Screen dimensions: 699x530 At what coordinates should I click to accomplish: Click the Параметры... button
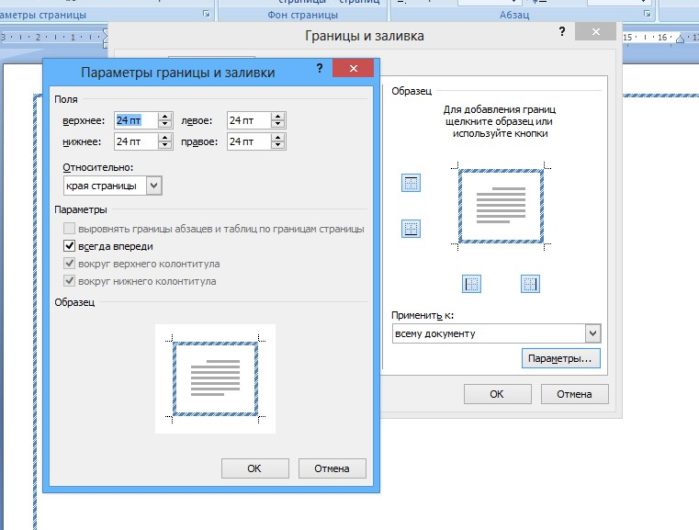pos(560,358)
